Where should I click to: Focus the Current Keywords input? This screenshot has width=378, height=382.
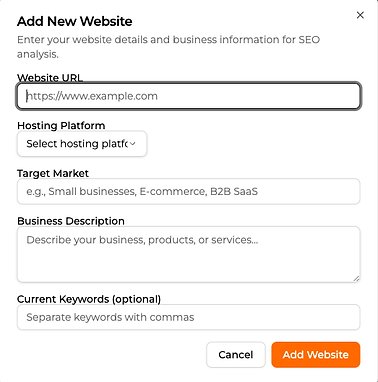tap(189, 317)
